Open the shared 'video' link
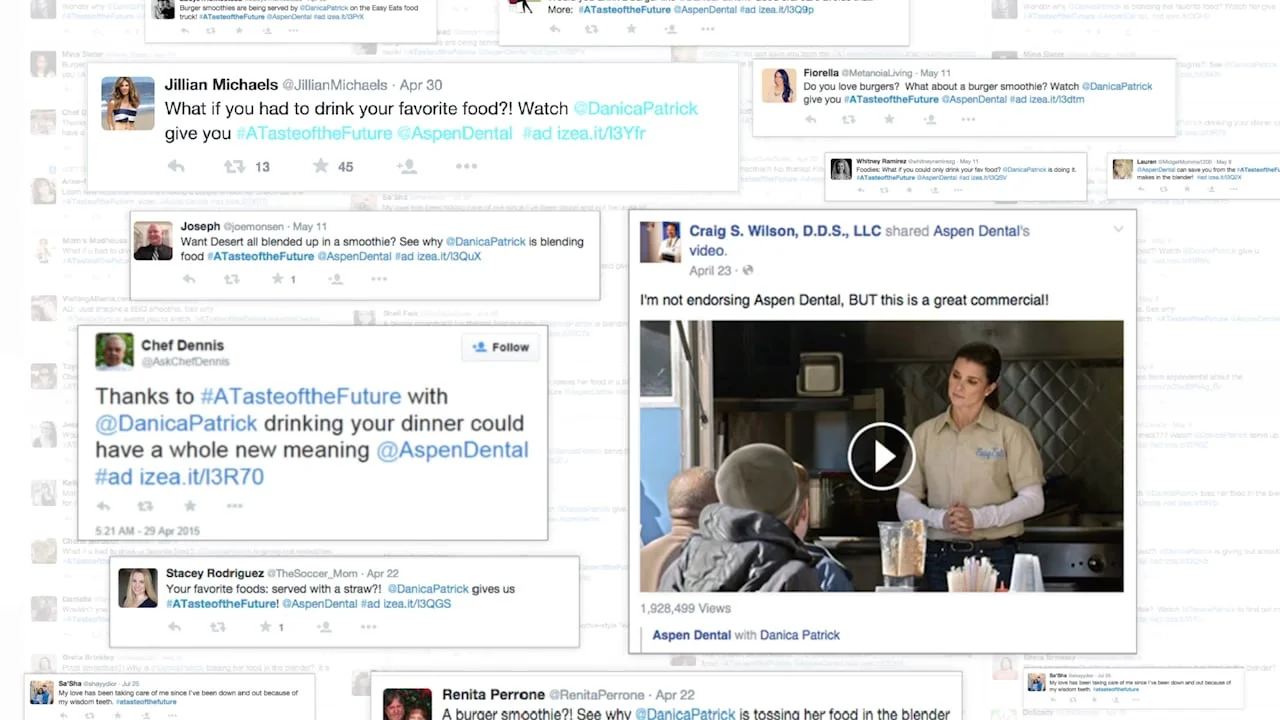 tap(707, 251)
